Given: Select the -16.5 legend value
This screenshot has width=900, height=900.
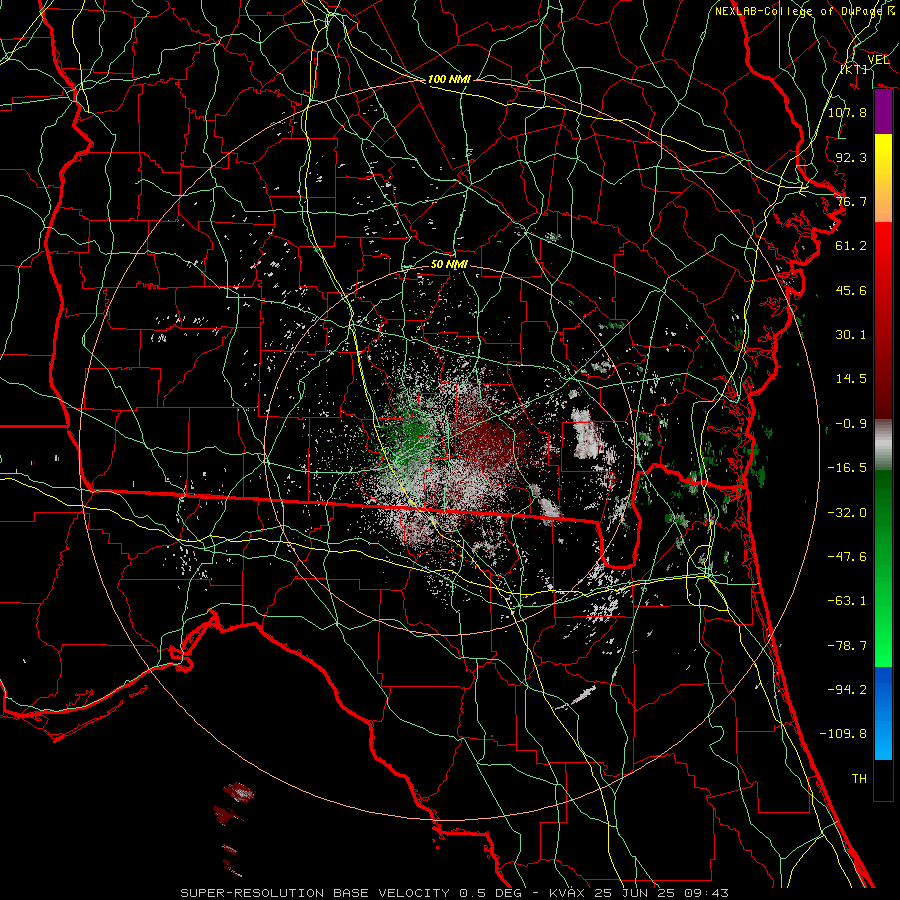Looking at the screenshot, I should coord(847,468).
